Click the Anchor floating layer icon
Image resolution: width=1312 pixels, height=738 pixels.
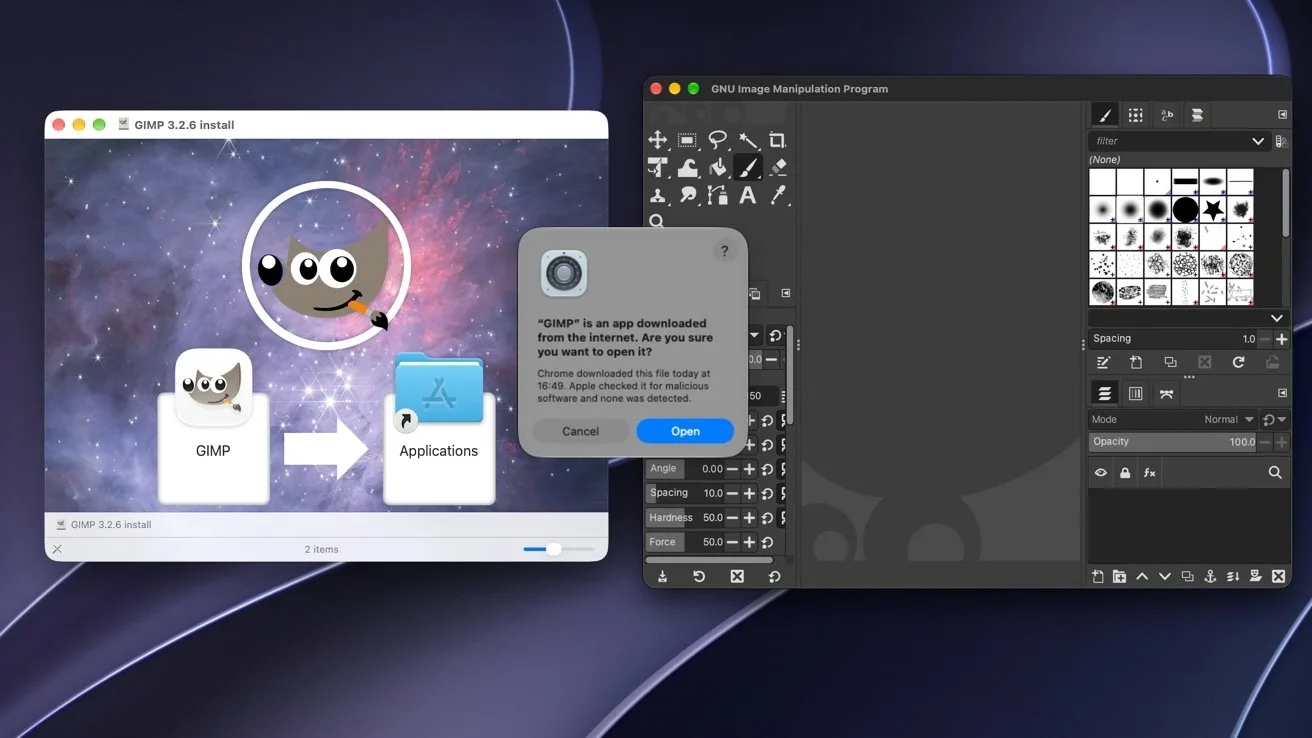click(1210, 576)
